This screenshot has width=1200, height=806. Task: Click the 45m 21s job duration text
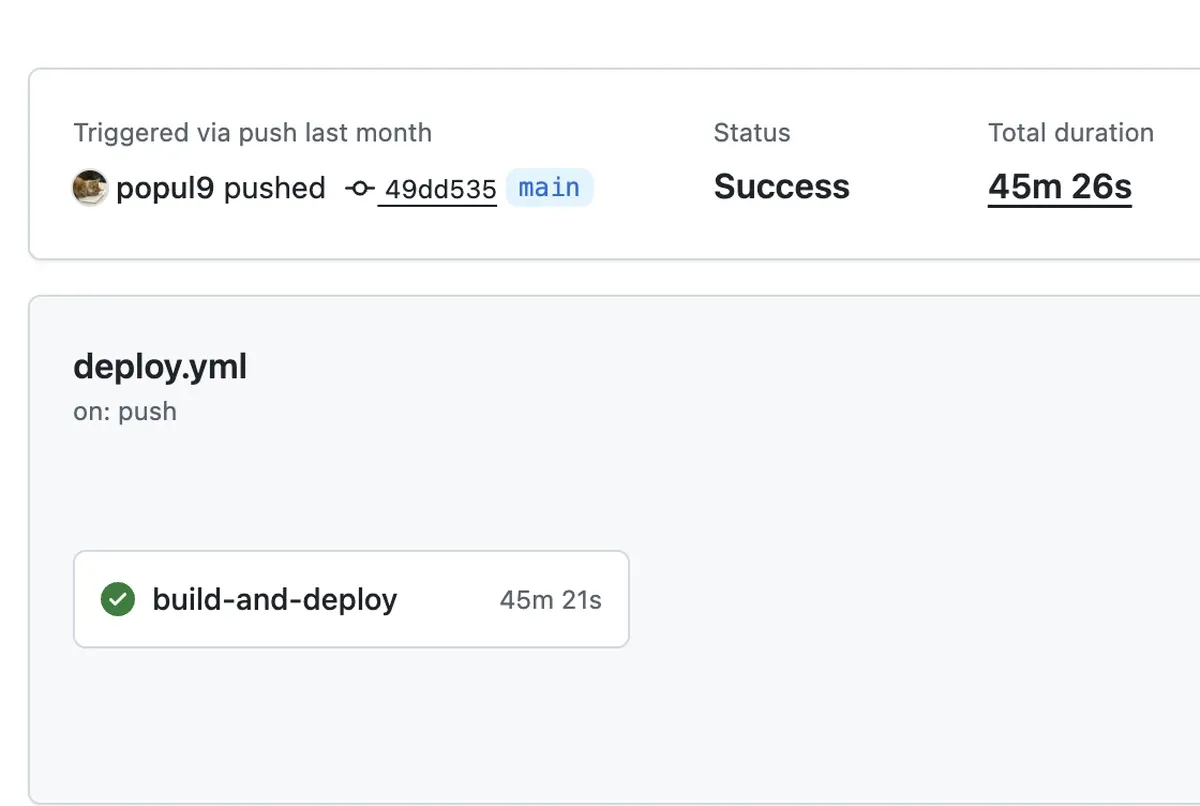[x=550, y=599]
